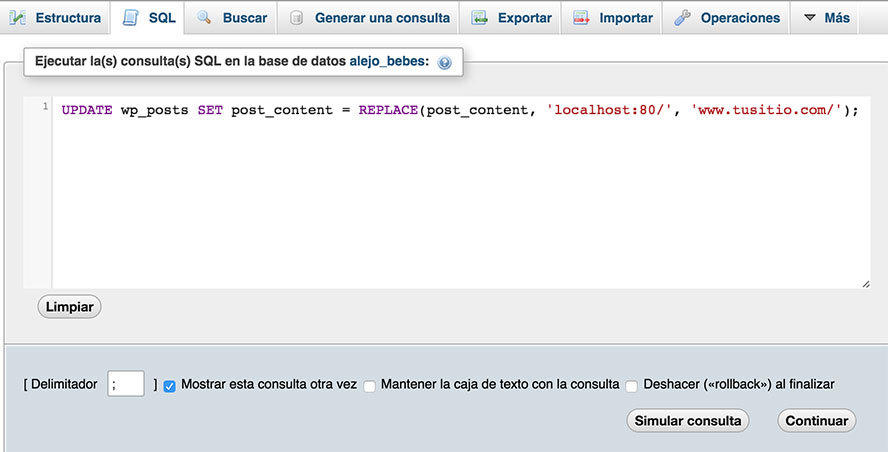Click the Más triangle arrow
Image resolution: width=888 pixels, height=452 pixels.
click(x=810, y=18)
